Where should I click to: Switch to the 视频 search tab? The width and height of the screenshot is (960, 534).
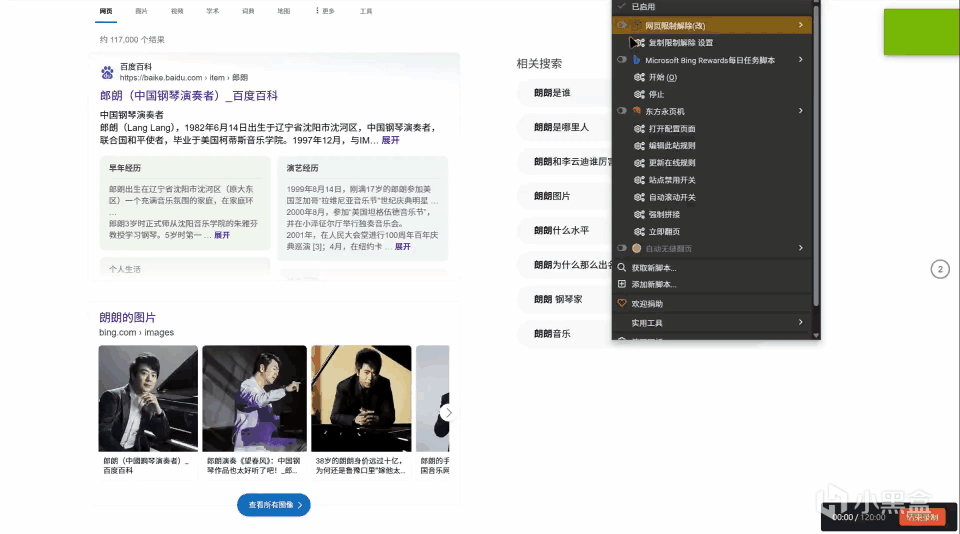click(177, 11)
